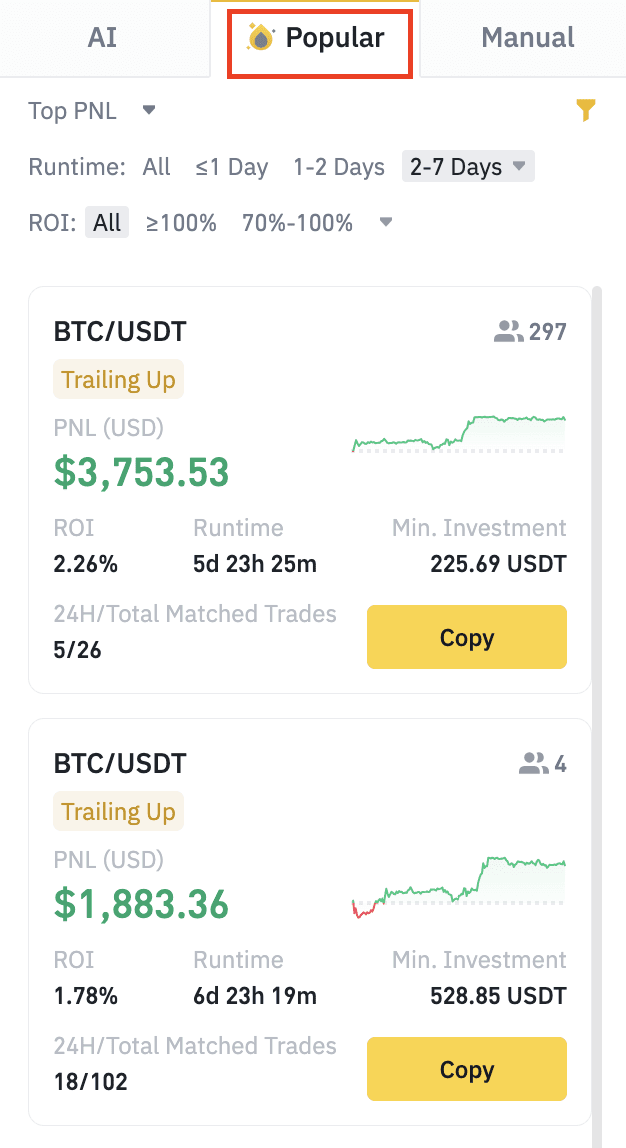Switch to the Manual tab
626x1148 pixels.
tap(527, 37)
